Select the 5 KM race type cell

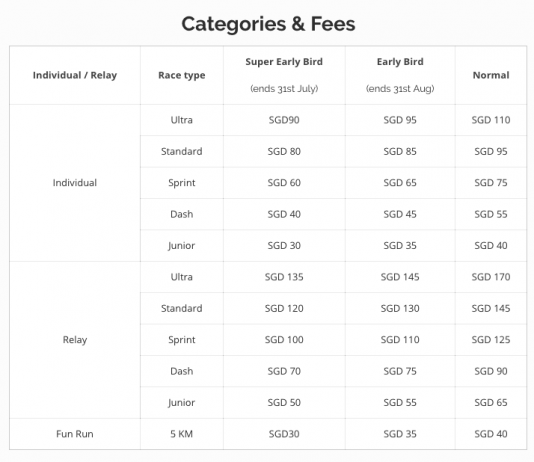click(x=182, y=434)
